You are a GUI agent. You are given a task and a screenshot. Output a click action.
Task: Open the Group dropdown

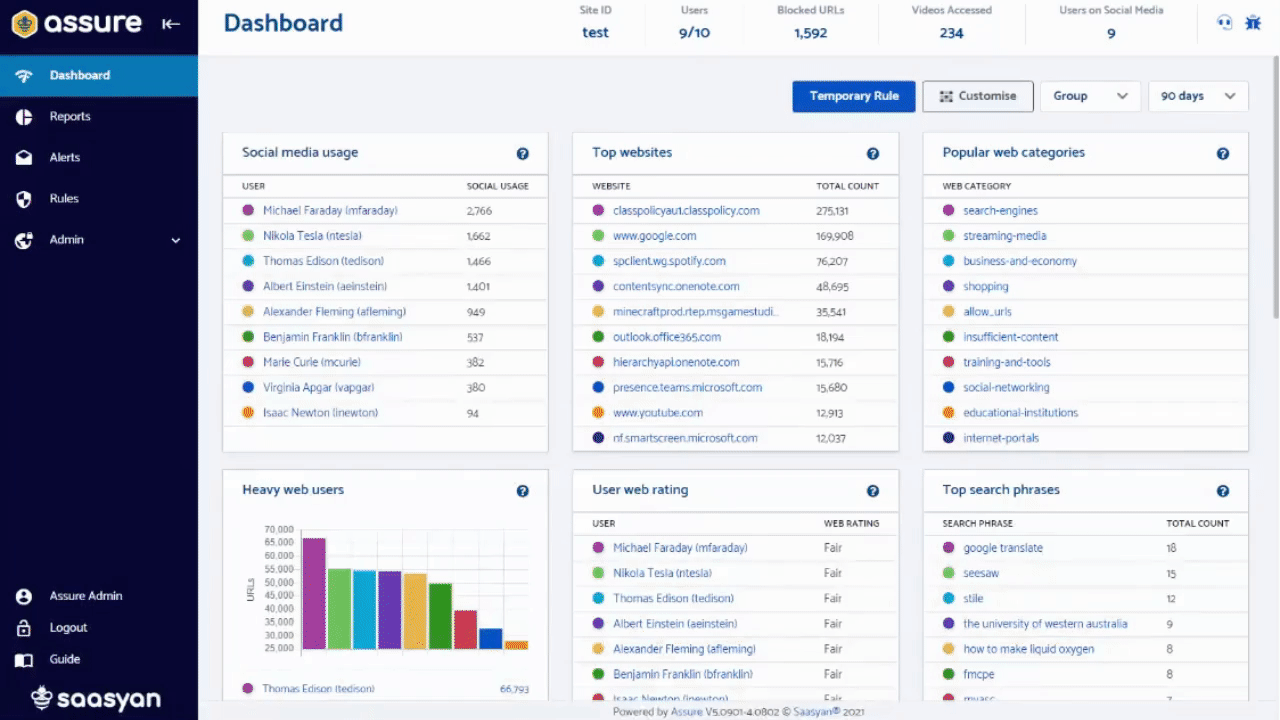click(x=1089, y=96)
